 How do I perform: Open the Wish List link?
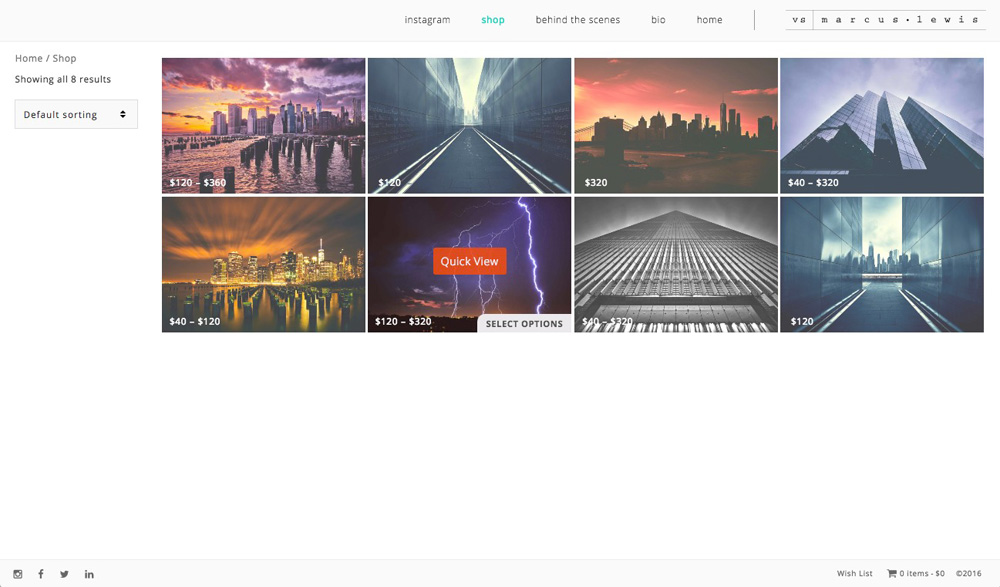click(855, 574)
